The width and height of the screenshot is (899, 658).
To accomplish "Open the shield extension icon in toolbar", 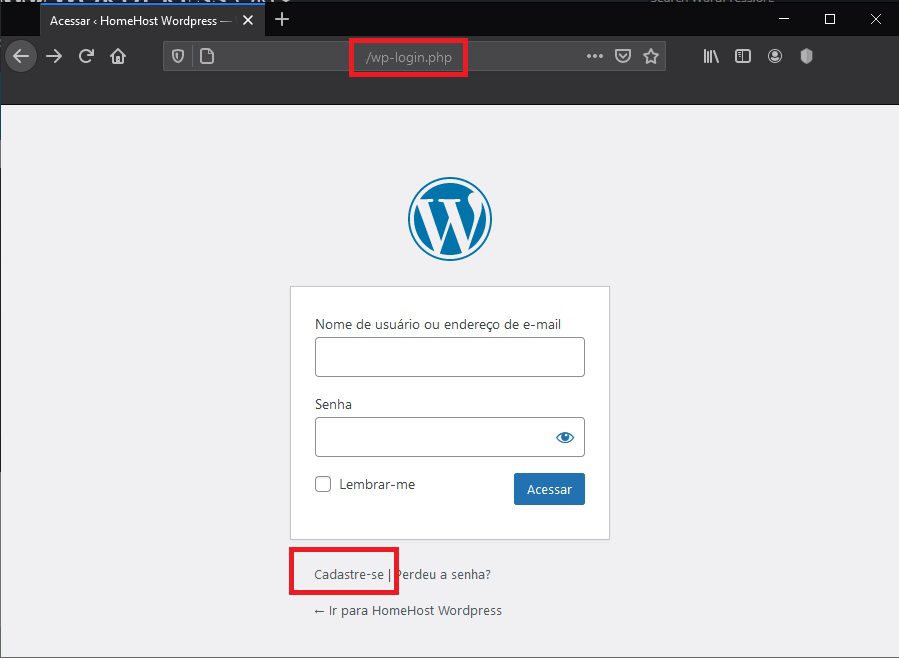I will 807,56.
